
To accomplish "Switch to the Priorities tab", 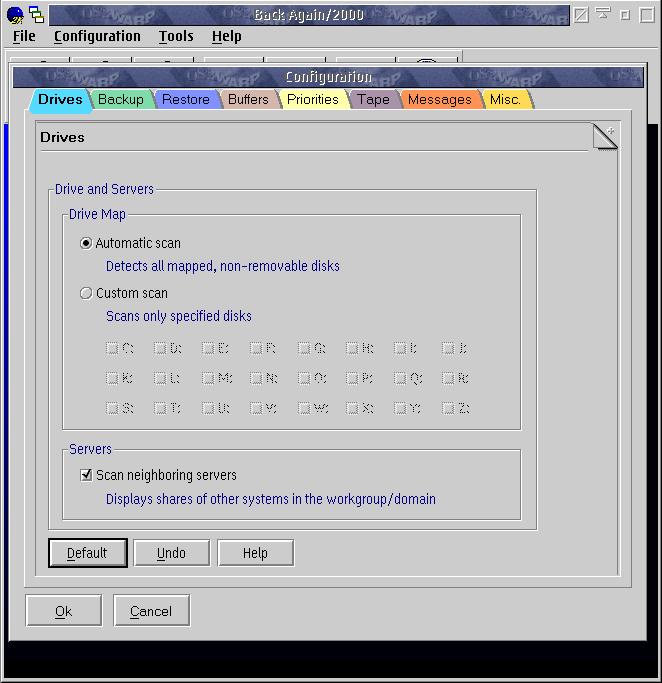I will pos(313,99).
